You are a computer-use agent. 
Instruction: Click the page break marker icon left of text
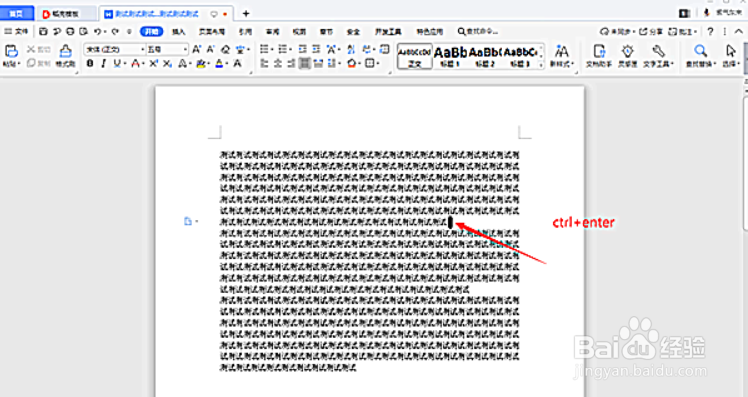[x=188, y=221]
